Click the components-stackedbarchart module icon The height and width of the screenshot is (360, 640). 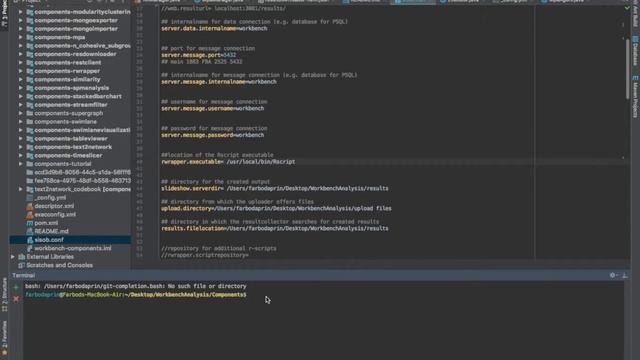click(30, 96)
